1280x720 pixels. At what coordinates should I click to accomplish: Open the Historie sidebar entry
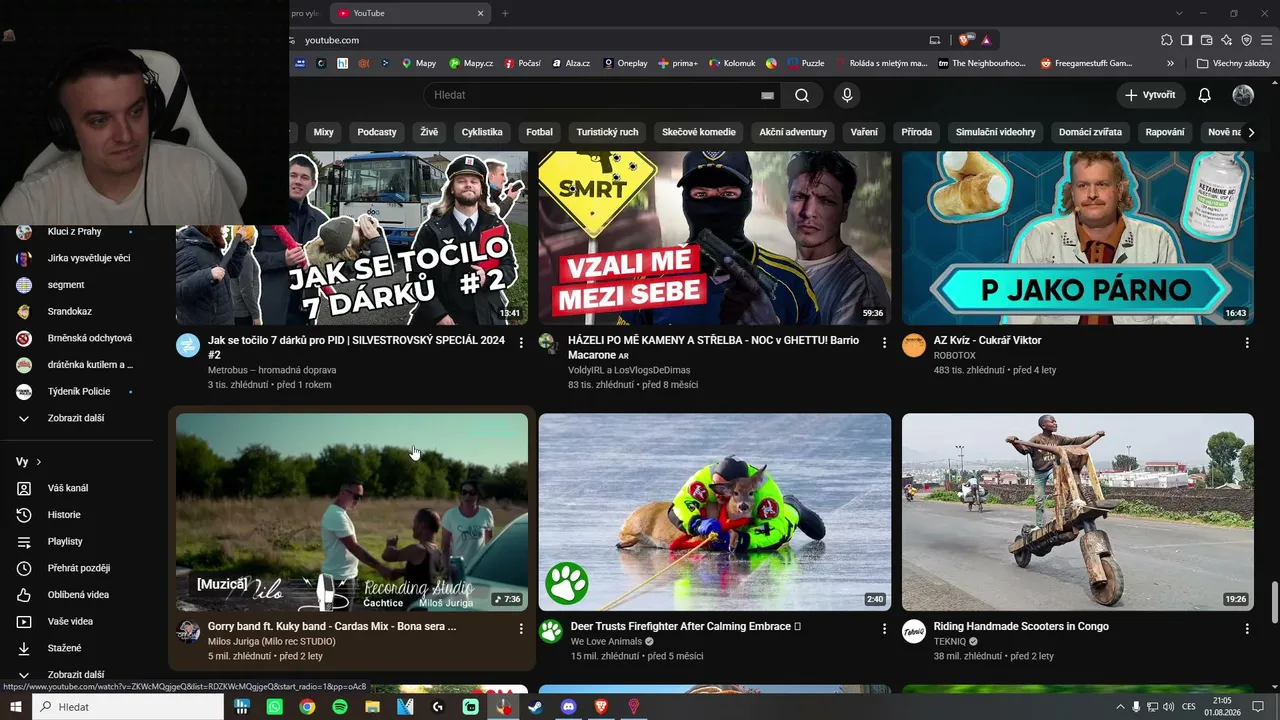[x=64, y=515]
